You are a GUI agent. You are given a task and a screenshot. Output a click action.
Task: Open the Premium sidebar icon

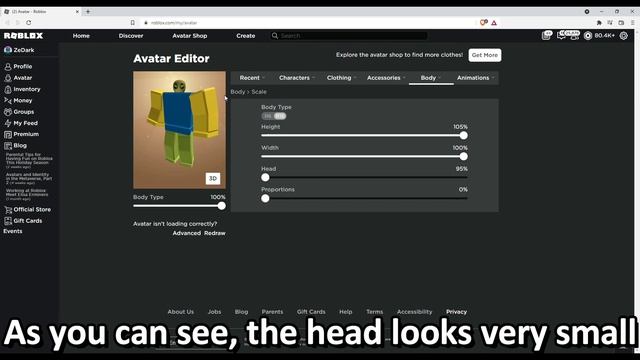point(8,134)
